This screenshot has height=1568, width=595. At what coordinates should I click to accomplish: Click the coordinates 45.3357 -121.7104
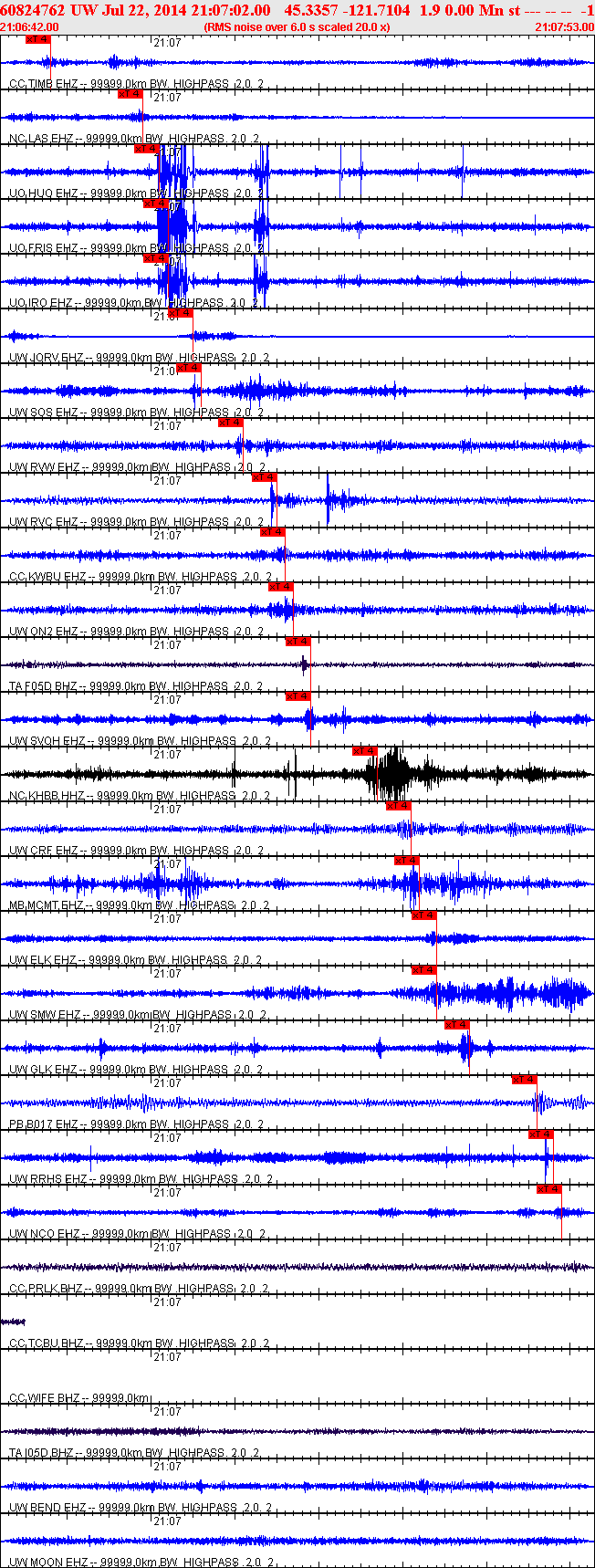348,10
